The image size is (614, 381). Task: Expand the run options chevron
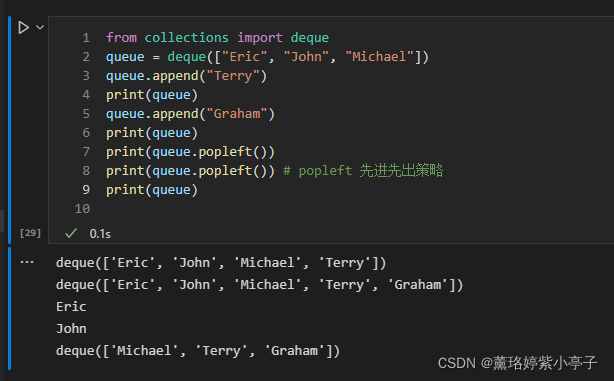[x=40, y=27]
